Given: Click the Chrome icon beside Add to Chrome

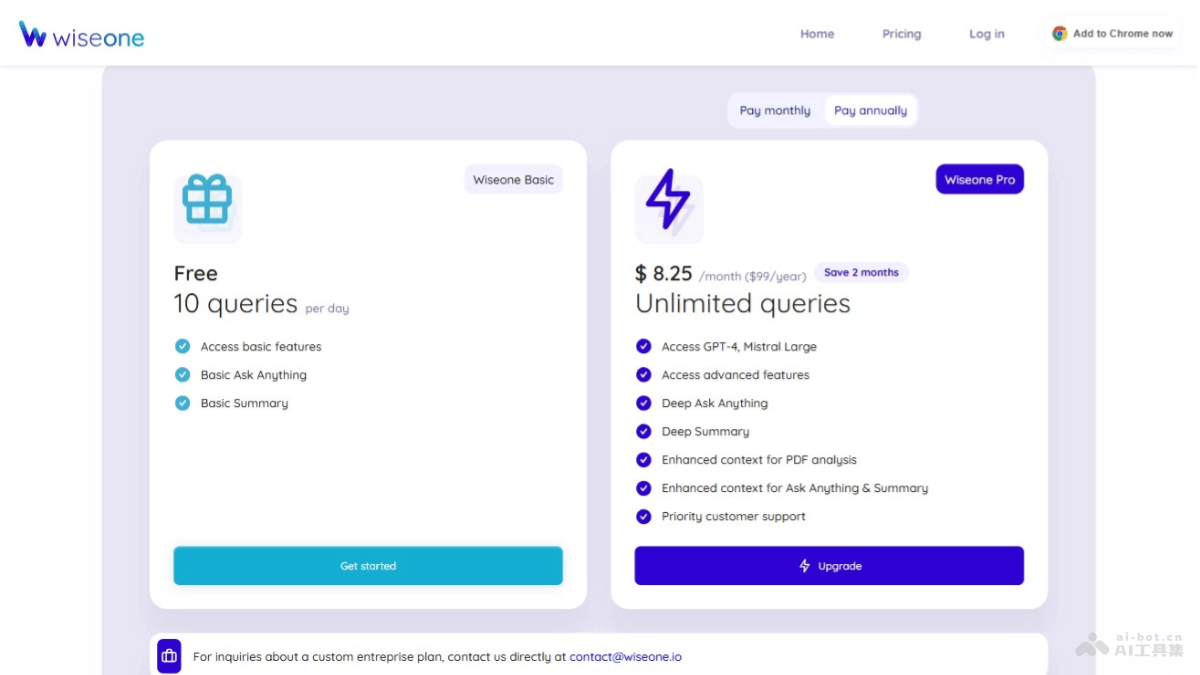Looking at the screenshot, I should tap(1059, 33).
